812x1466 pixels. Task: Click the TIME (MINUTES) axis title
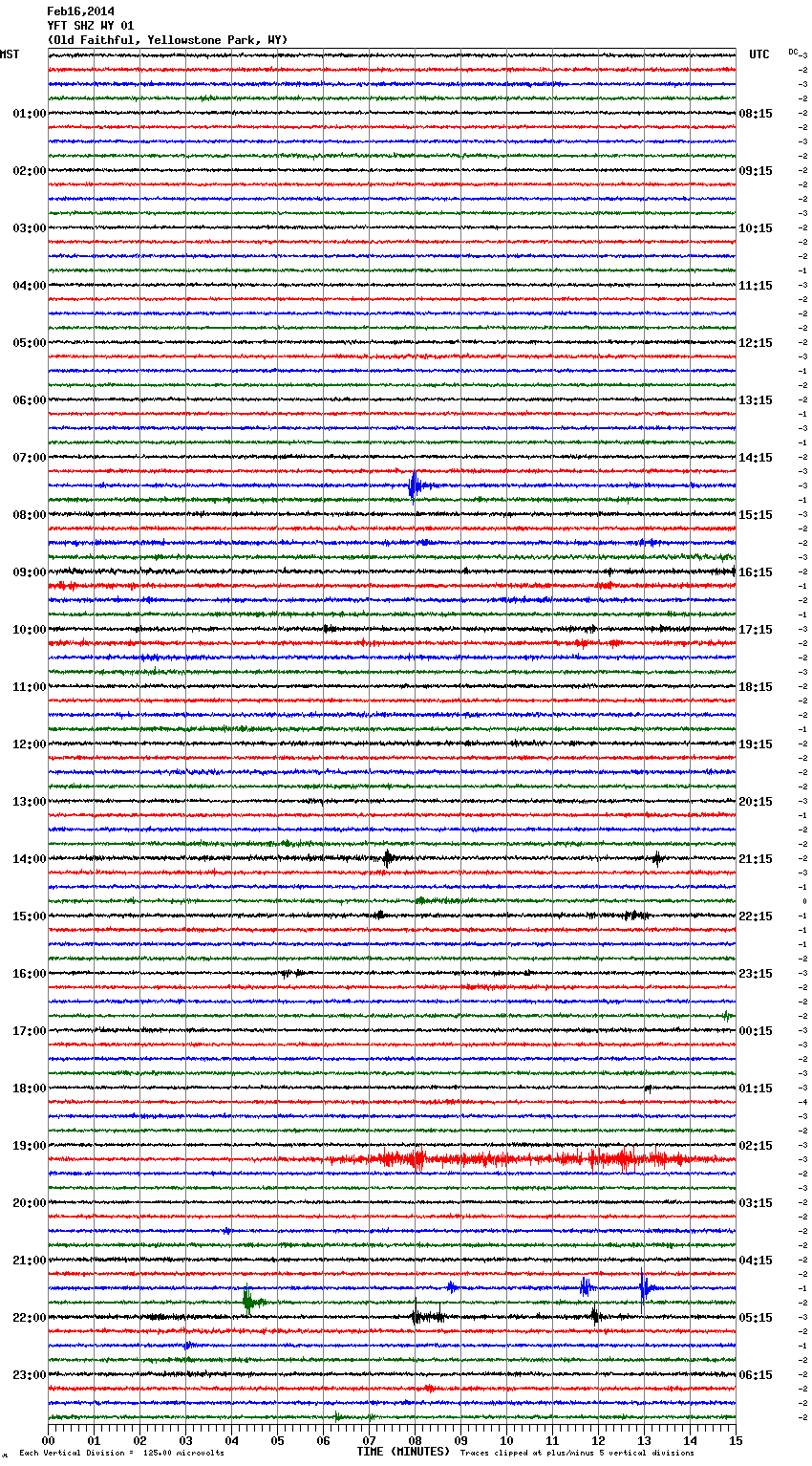click(403, 1452)
